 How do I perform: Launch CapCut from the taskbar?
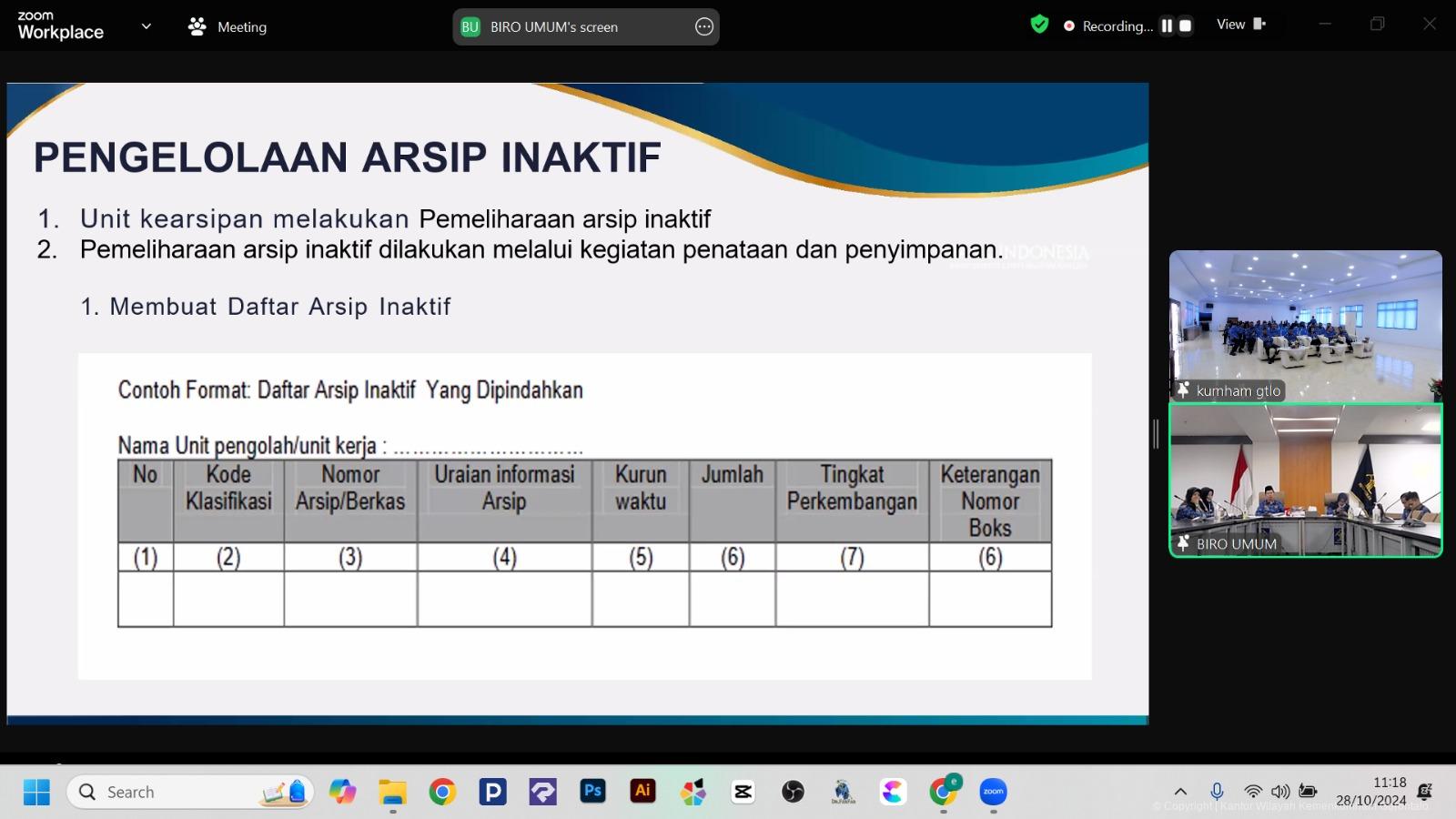(x=743, y=792)
